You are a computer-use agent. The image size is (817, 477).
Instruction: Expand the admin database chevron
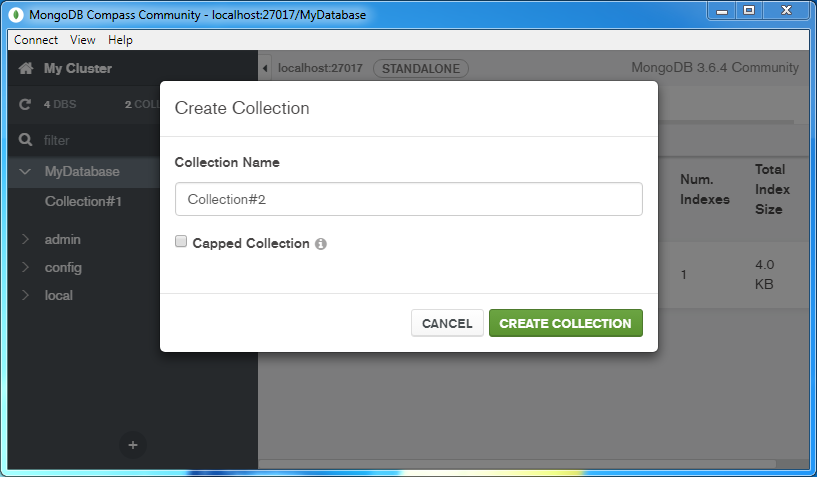click(25, 239)
